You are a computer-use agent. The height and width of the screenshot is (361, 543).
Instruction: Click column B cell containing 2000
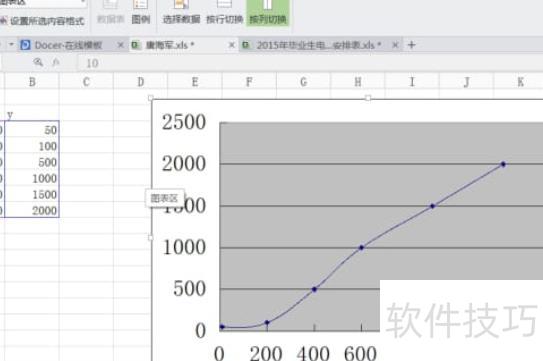pos(32,210)
